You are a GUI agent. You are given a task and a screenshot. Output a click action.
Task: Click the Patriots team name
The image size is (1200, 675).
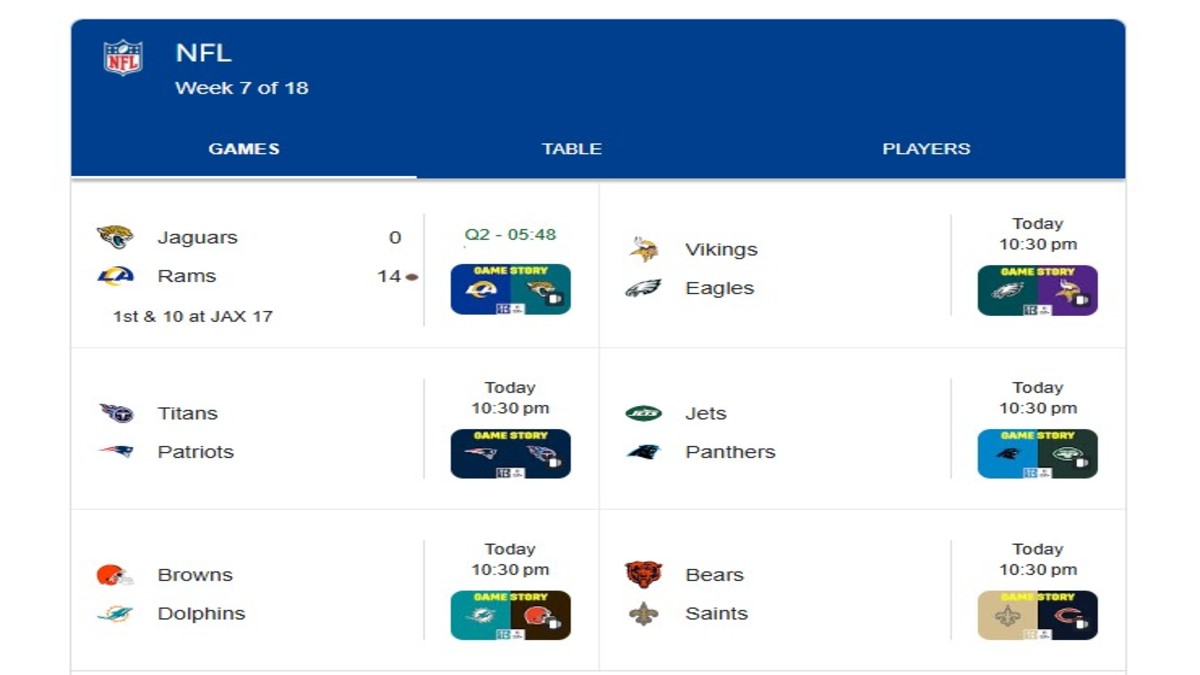(x=195, y=452)
